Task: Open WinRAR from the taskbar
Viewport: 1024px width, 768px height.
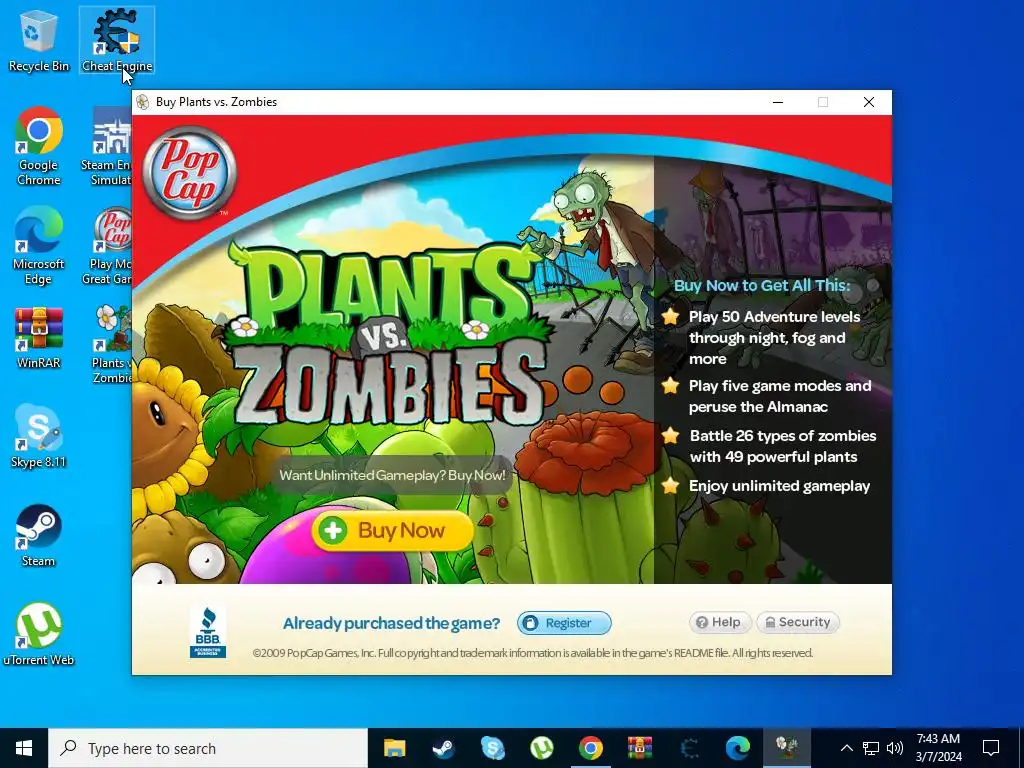Action: [639, 748]
